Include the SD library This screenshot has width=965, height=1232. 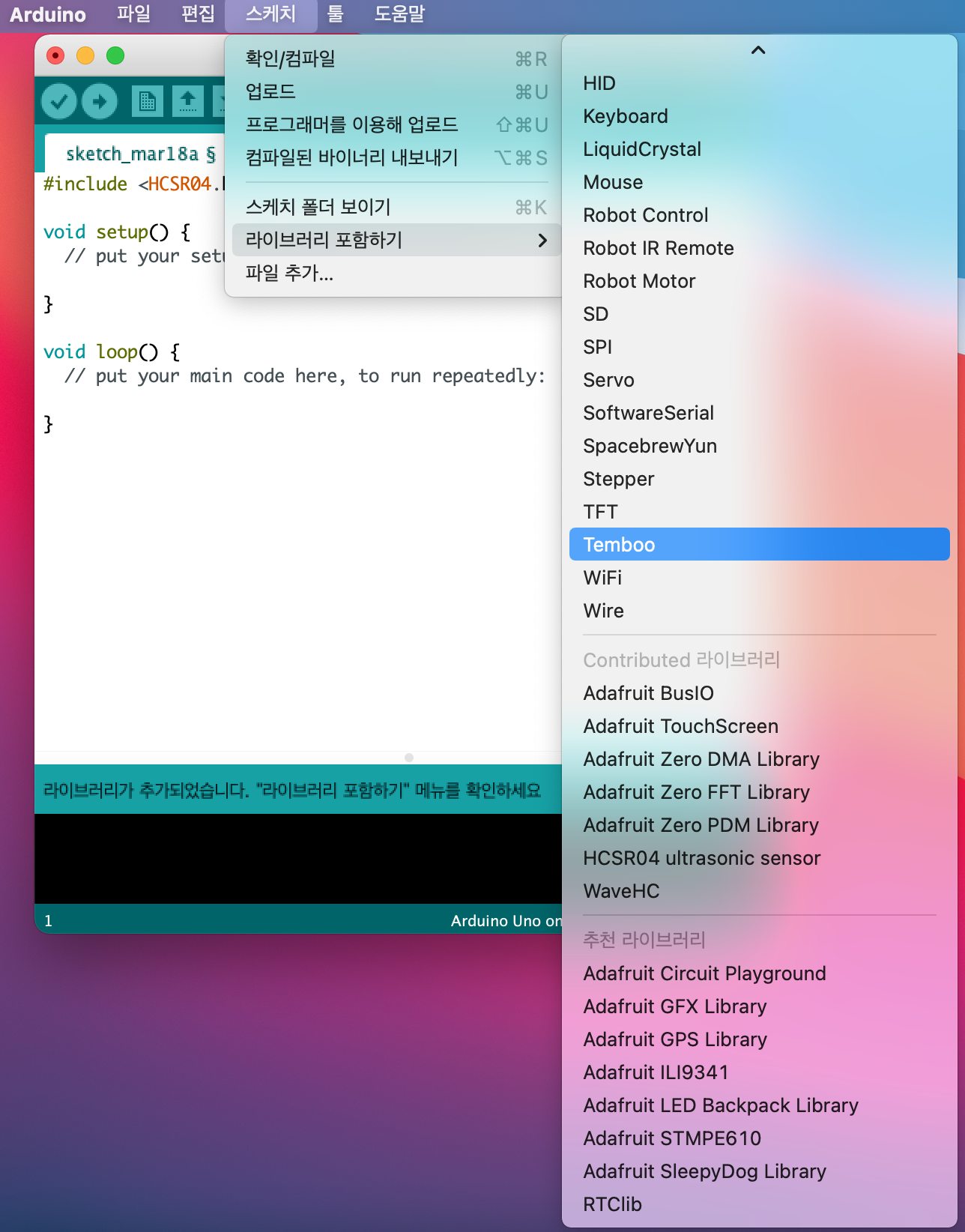(760, 314)
